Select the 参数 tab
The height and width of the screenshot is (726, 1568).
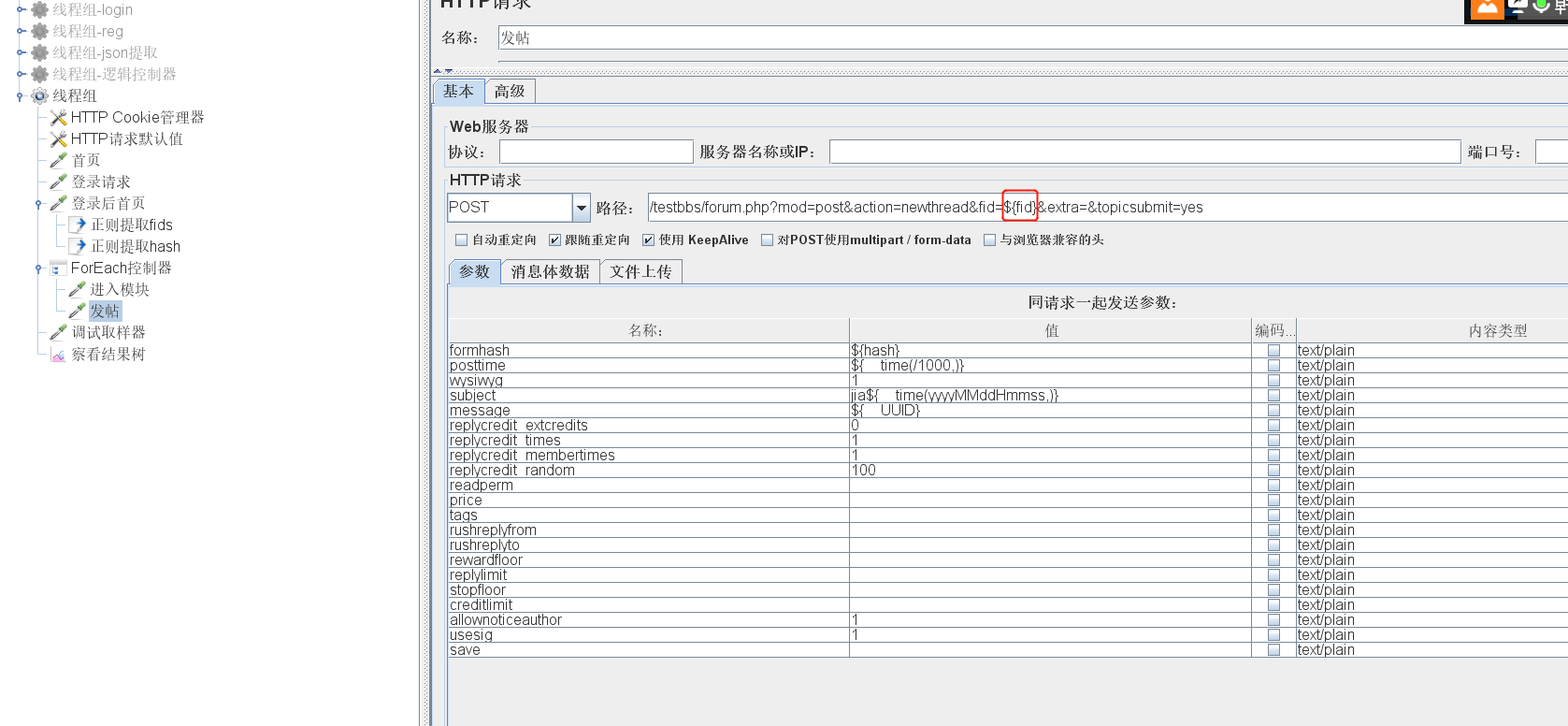pyautogui.click(x=475, y=271)
